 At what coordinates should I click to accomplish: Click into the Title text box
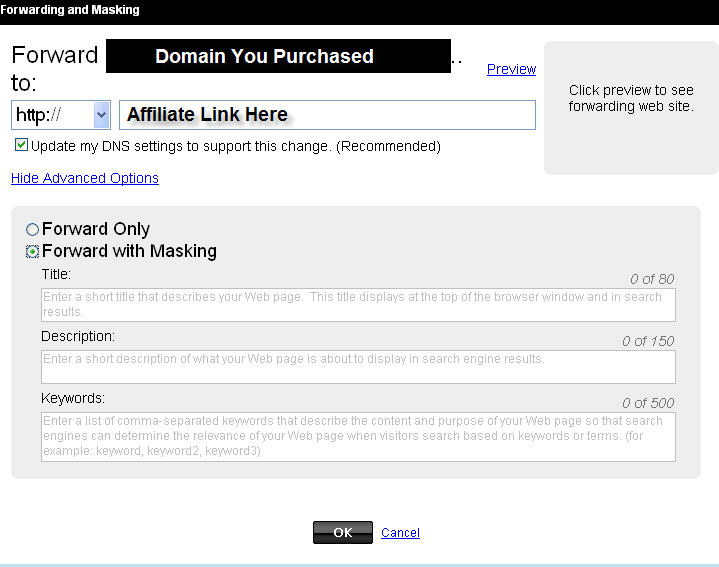358,305
